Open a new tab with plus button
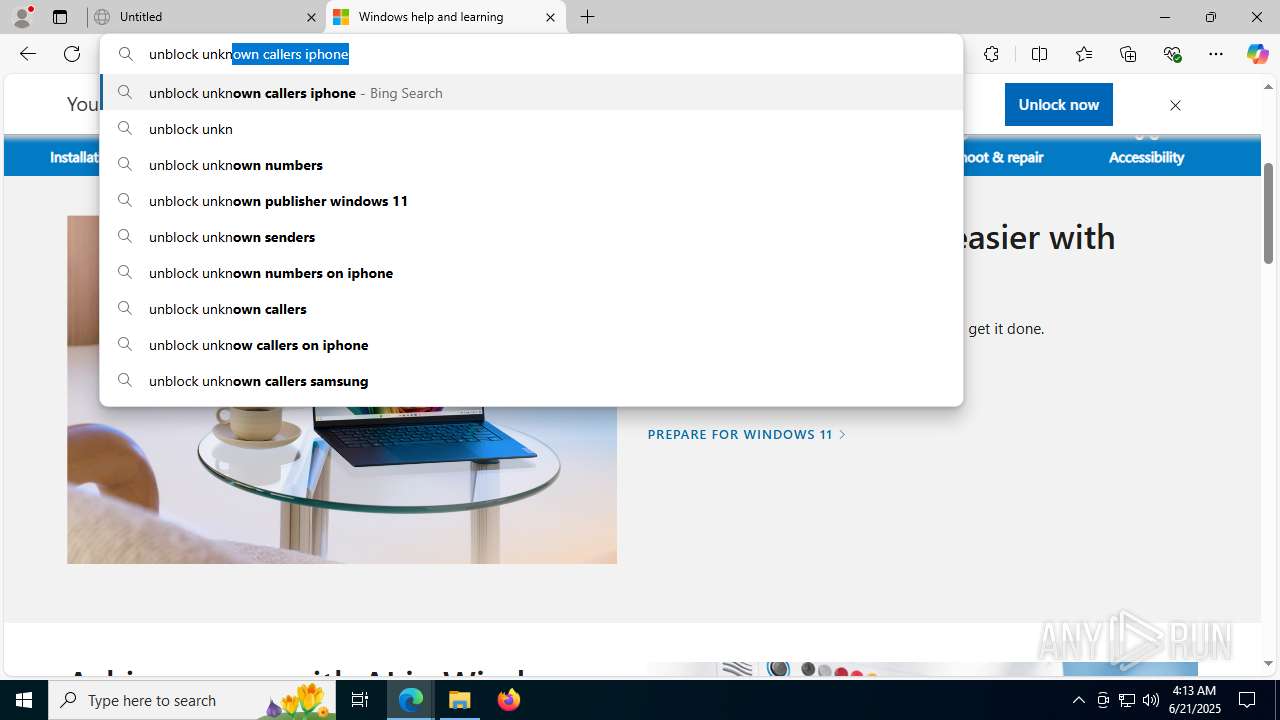The width and height of the screenshot is (1280, 720). point(588,17)
